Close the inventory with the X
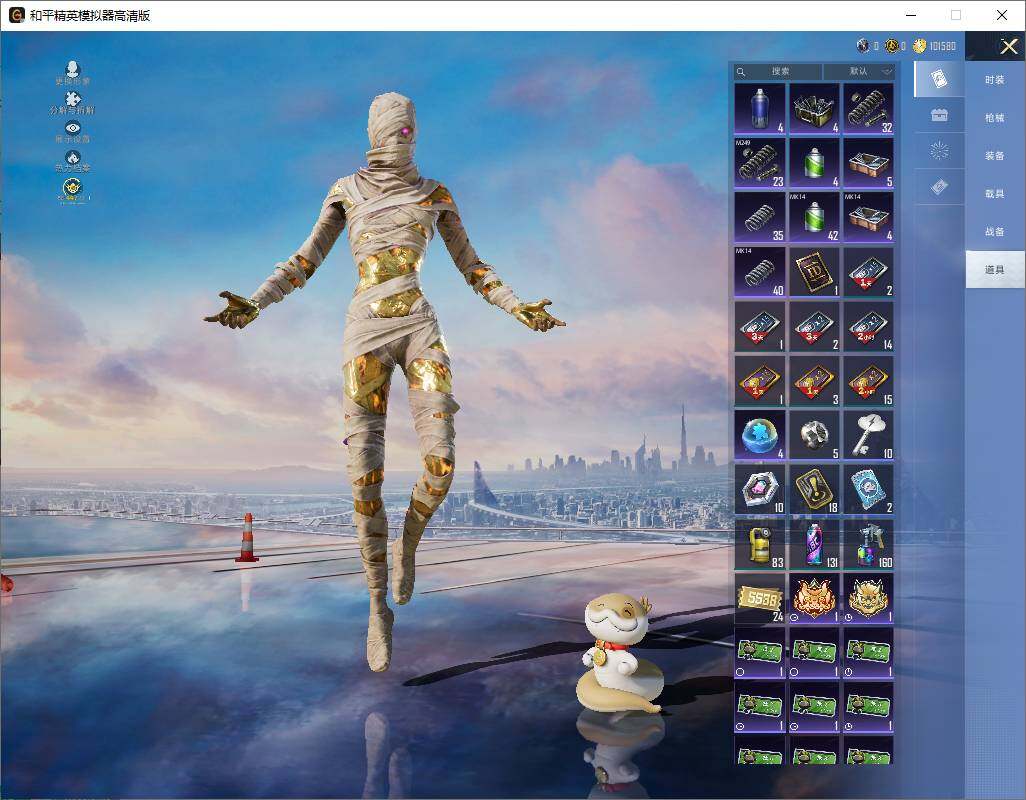The width and height of the screenshot is (1026, 800). (x=1008, y=46)
